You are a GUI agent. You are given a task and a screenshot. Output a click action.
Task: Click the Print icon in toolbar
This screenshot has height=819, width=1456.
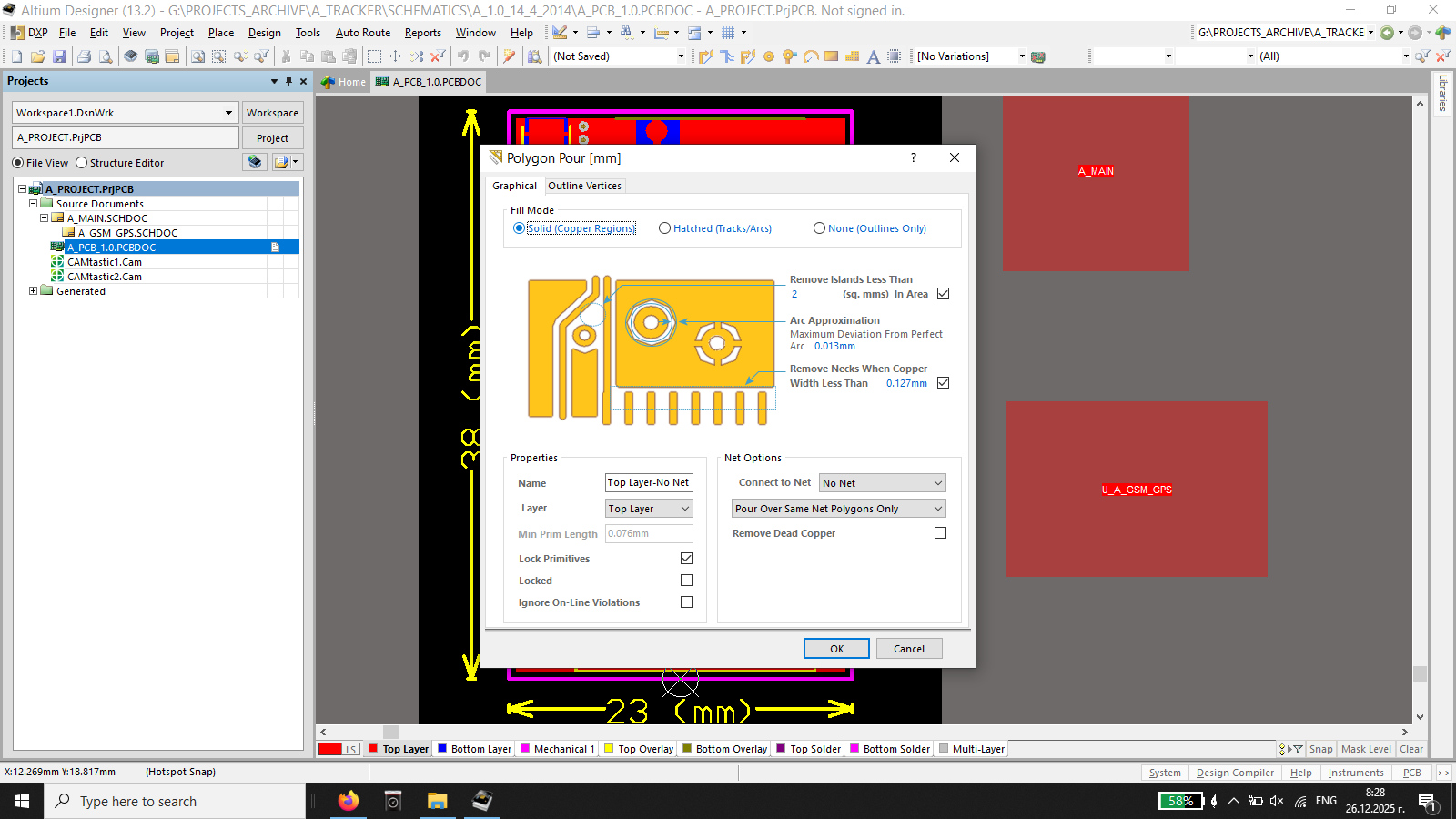point(84,56)
